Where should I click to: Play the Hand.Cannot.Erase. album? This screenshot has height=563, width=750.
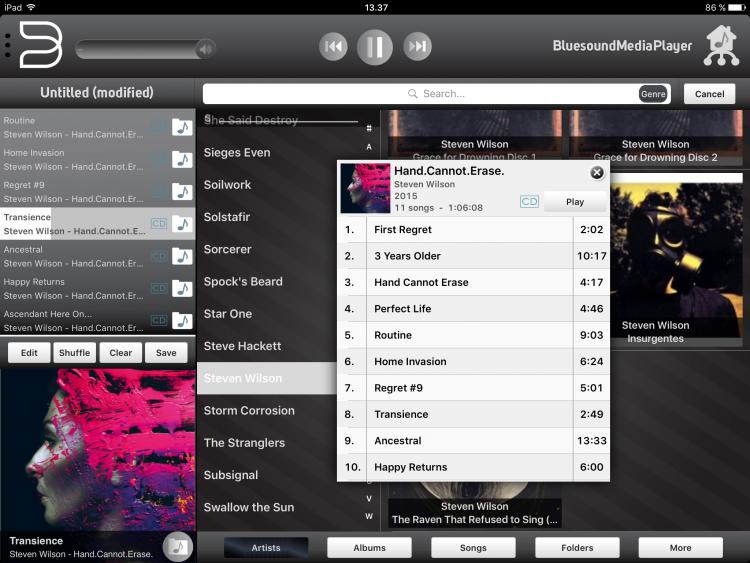click(x=575, y=202)
